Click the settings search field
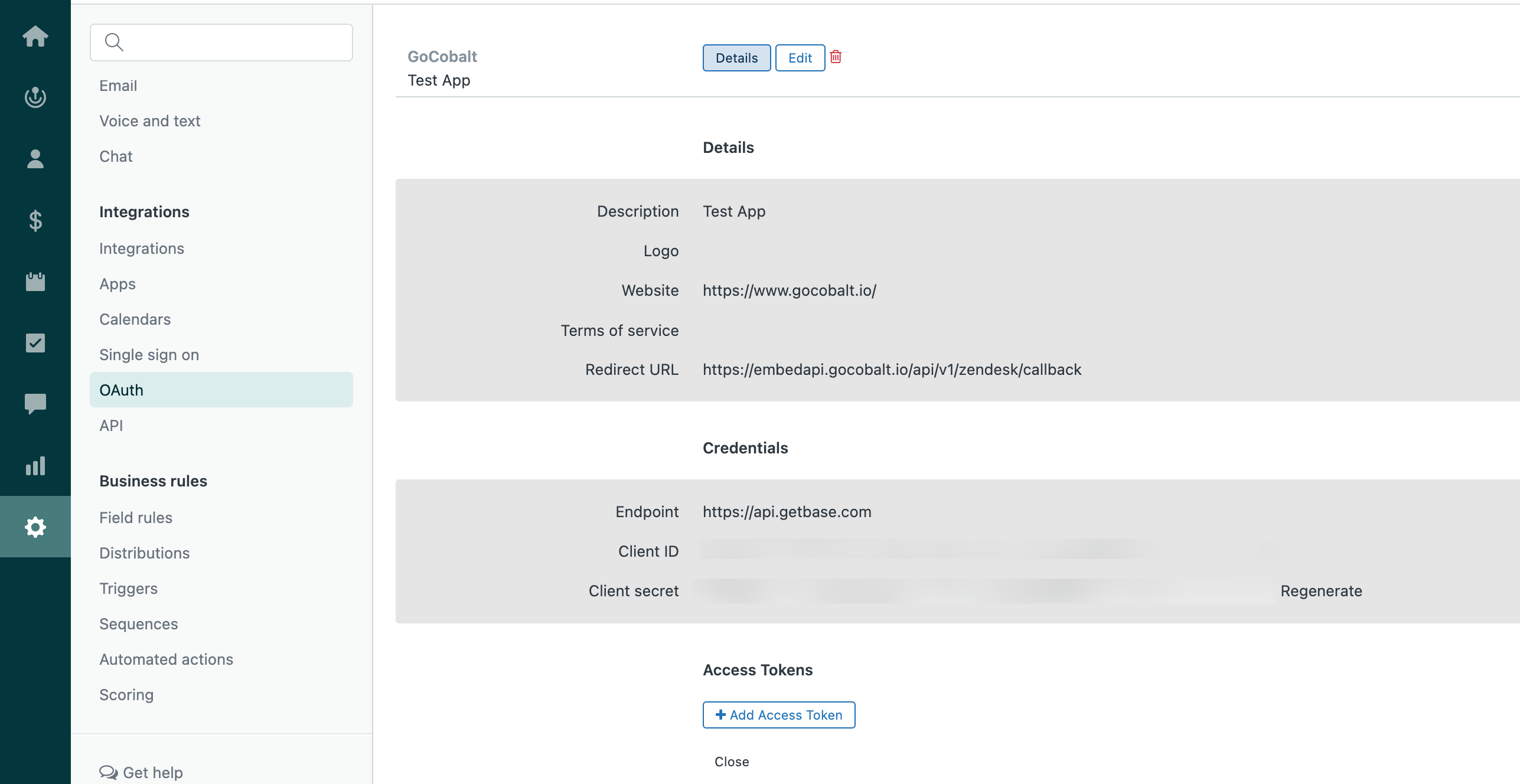This screenshot has width=1520, height=784. click(221, 43)
